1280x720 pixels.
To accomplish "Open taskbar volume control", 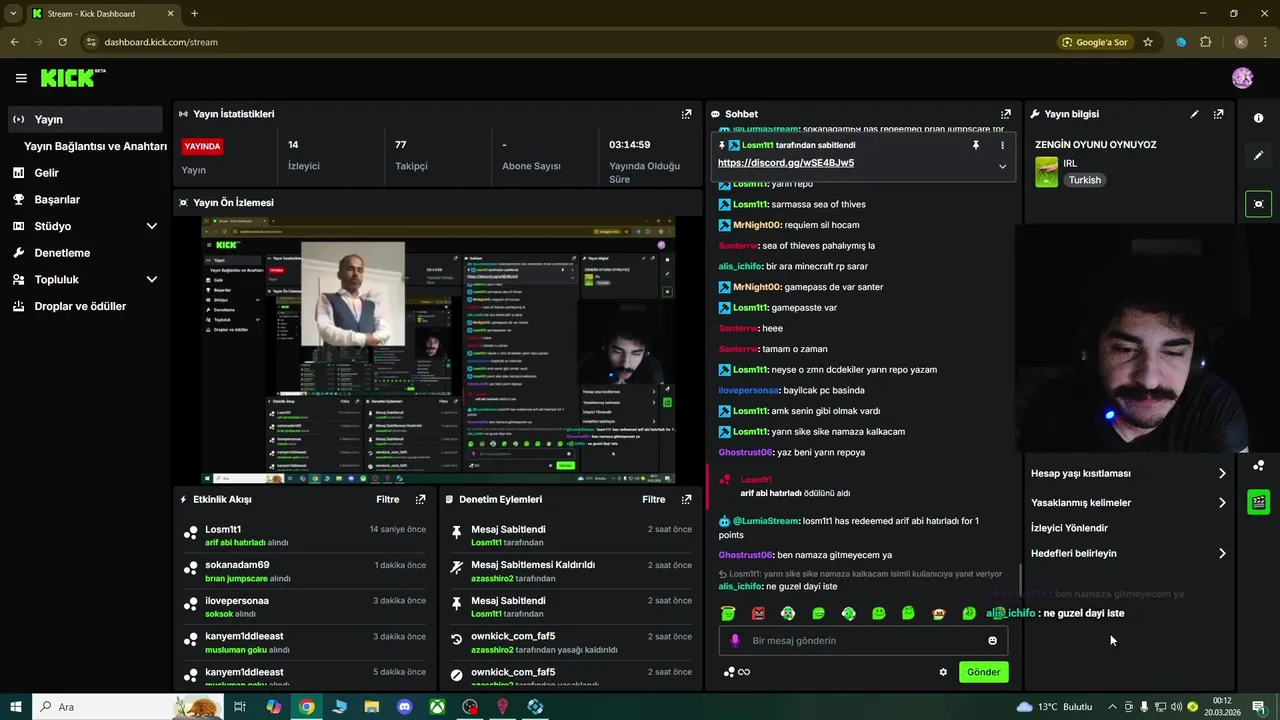I will (1176, 707).
